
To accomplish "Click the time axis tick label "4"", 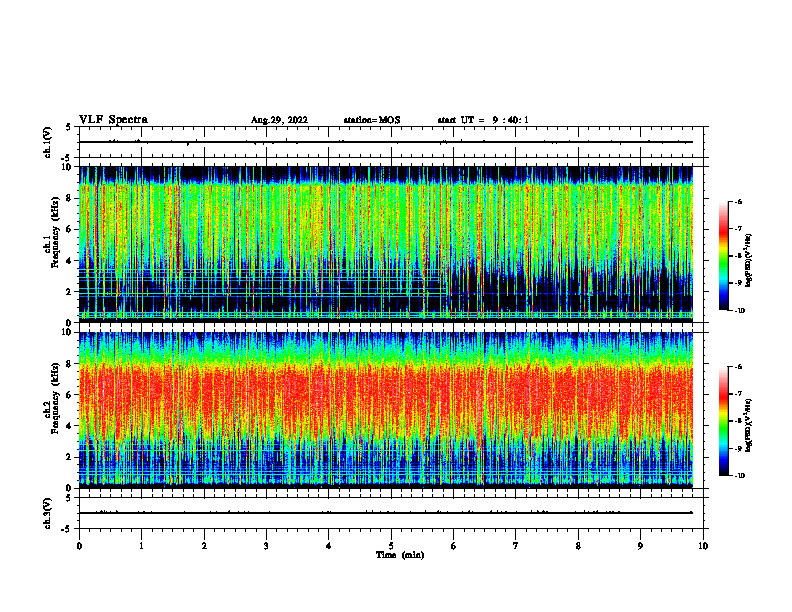I will click(x=329, y=546).
